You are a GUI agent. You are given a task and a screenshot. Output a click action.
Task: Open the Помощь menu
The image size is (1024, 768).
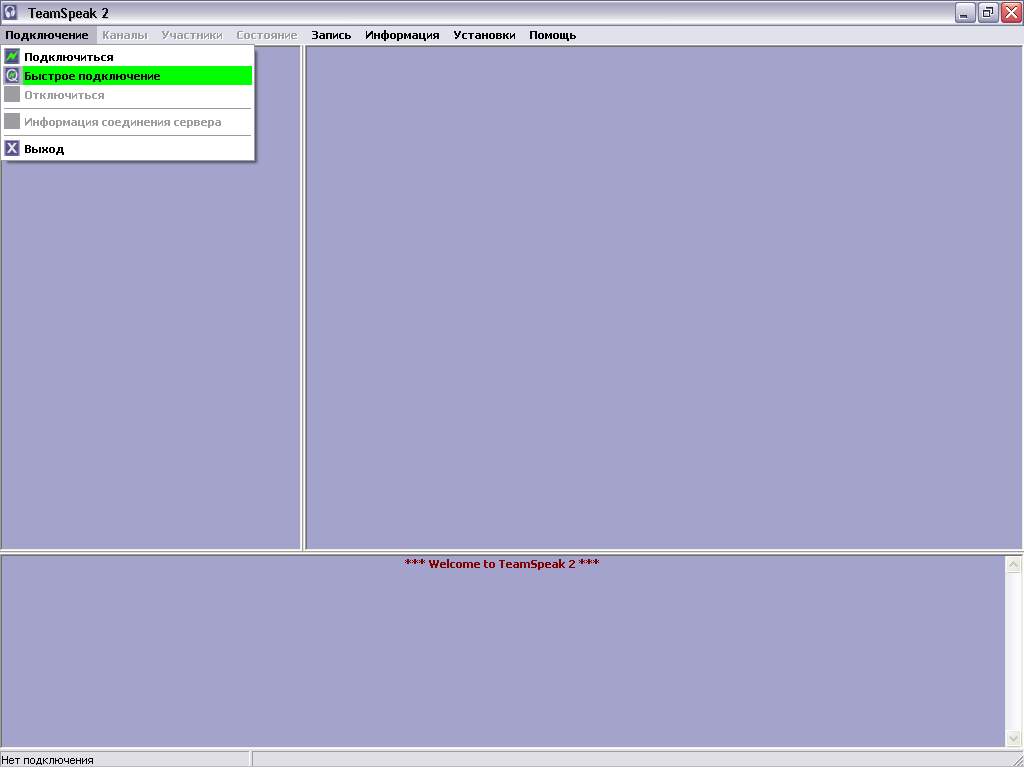pos(552,35)
